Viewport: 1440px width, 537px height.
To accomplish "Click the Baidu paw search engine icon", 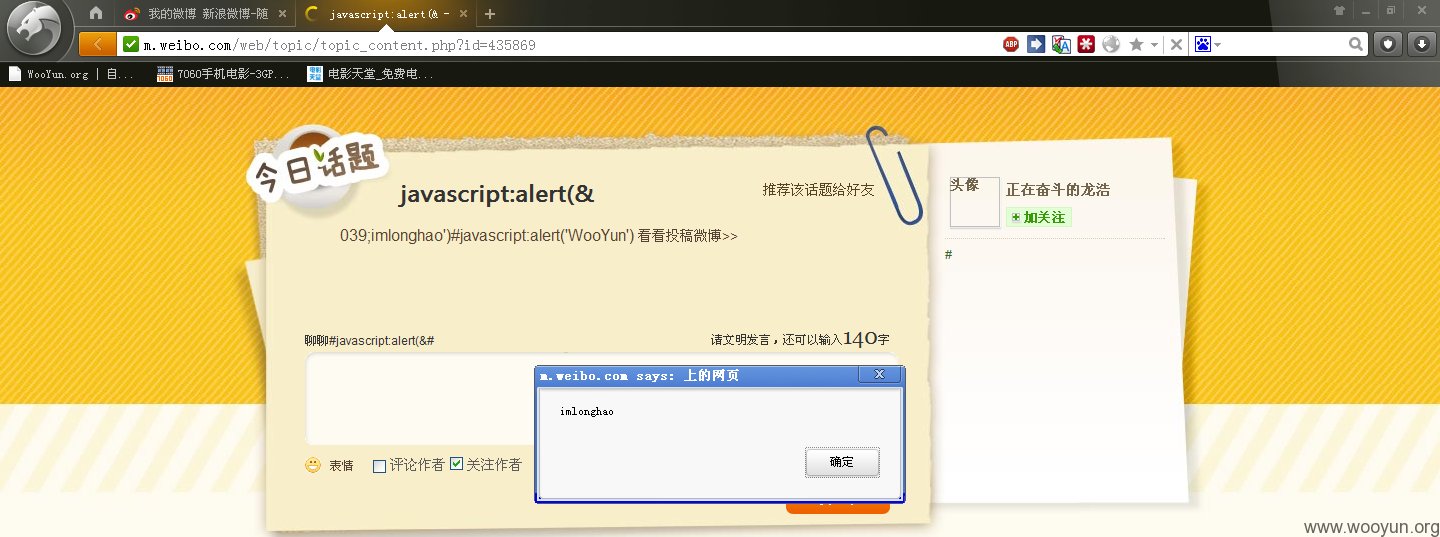I will (1203, 44).
